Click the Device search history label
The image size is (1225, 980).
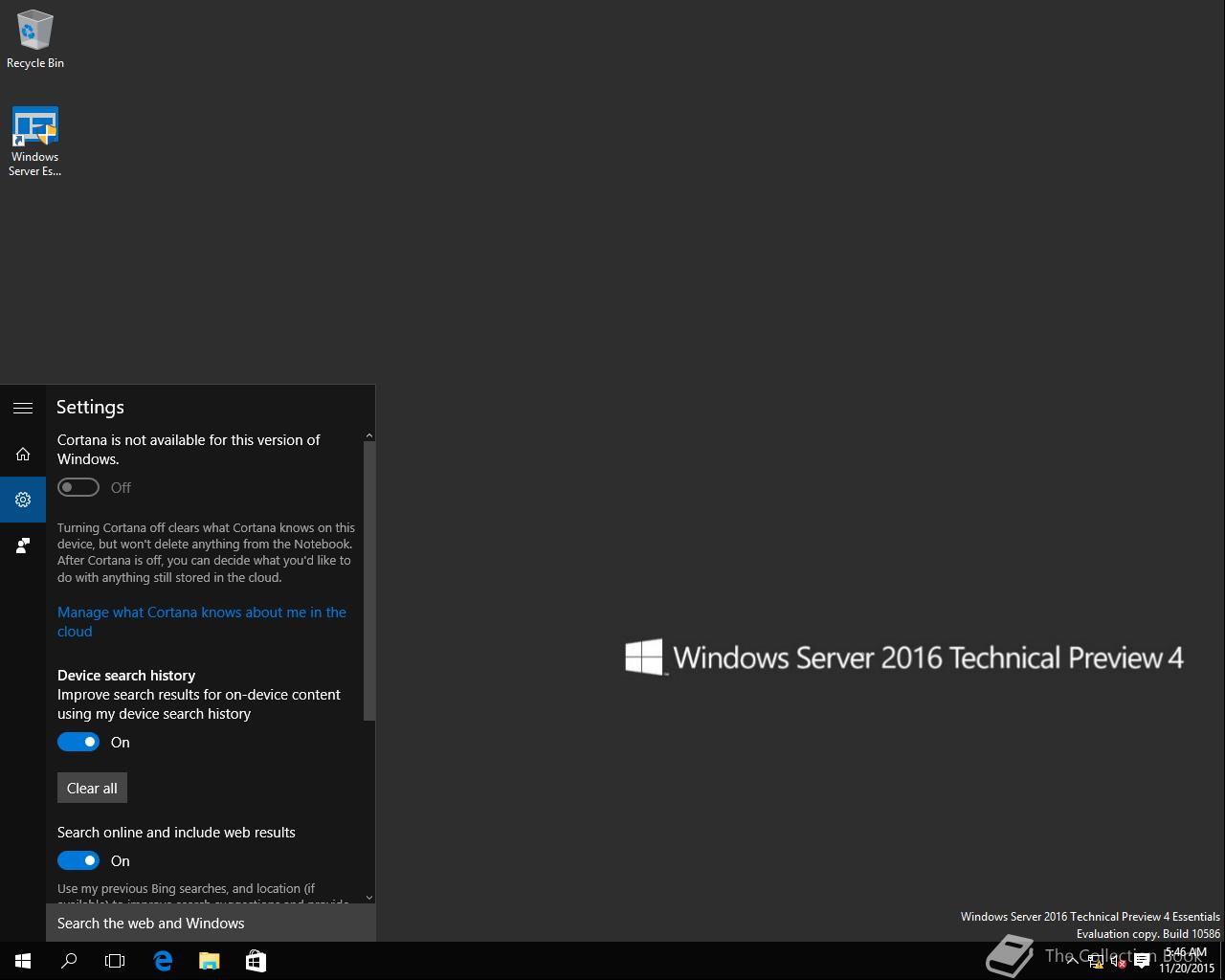[126, 676]
